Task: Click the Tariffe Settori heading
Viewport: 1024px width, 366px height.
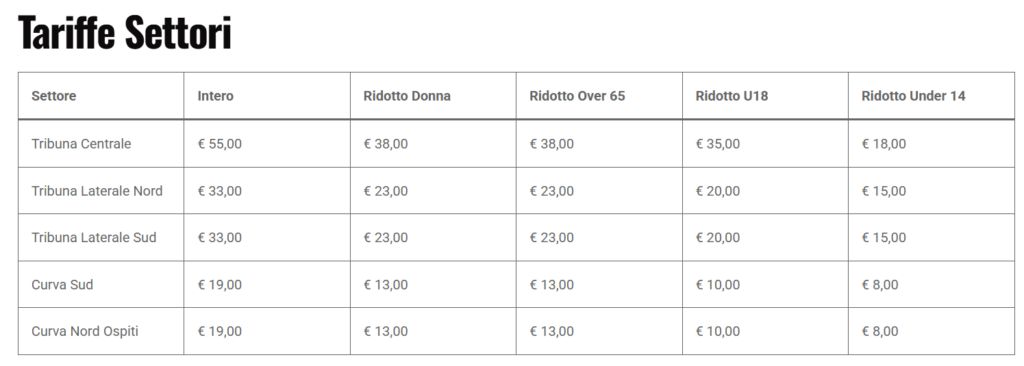Action: pos(124,32)
